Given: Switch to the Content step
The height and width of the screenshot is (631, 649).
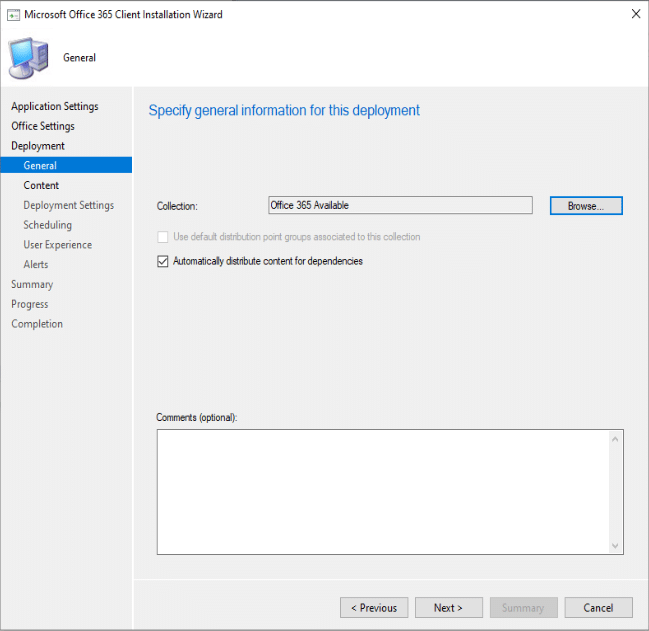Looking at the screenshot, I should 41,185.
